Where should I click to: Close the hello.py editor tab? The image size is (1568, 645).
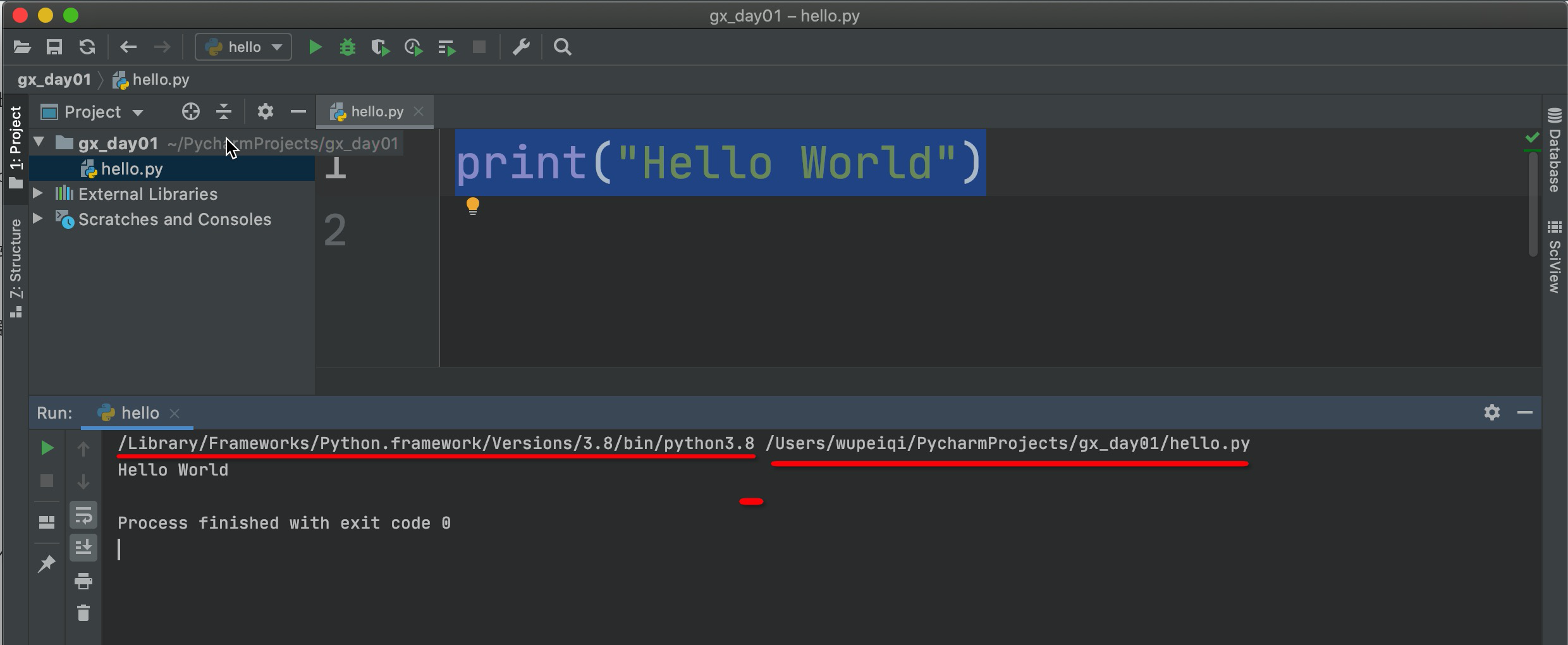419,112
